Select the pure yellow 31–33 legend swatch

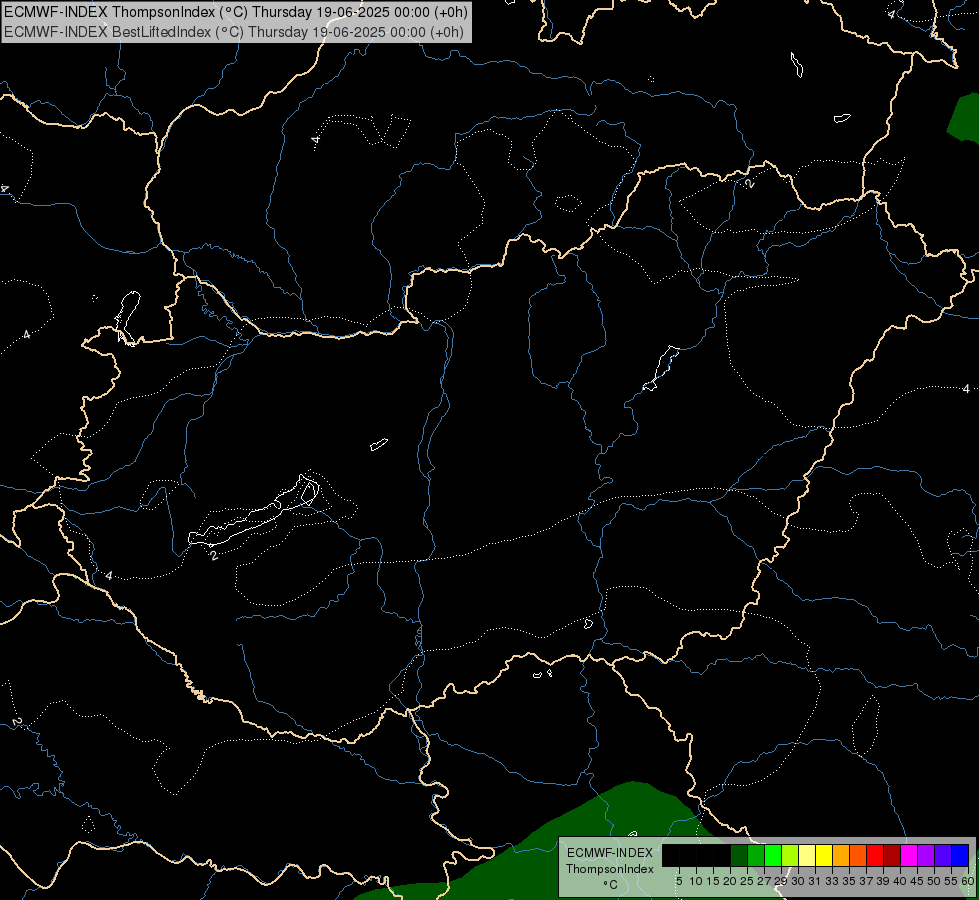[824, 855]
